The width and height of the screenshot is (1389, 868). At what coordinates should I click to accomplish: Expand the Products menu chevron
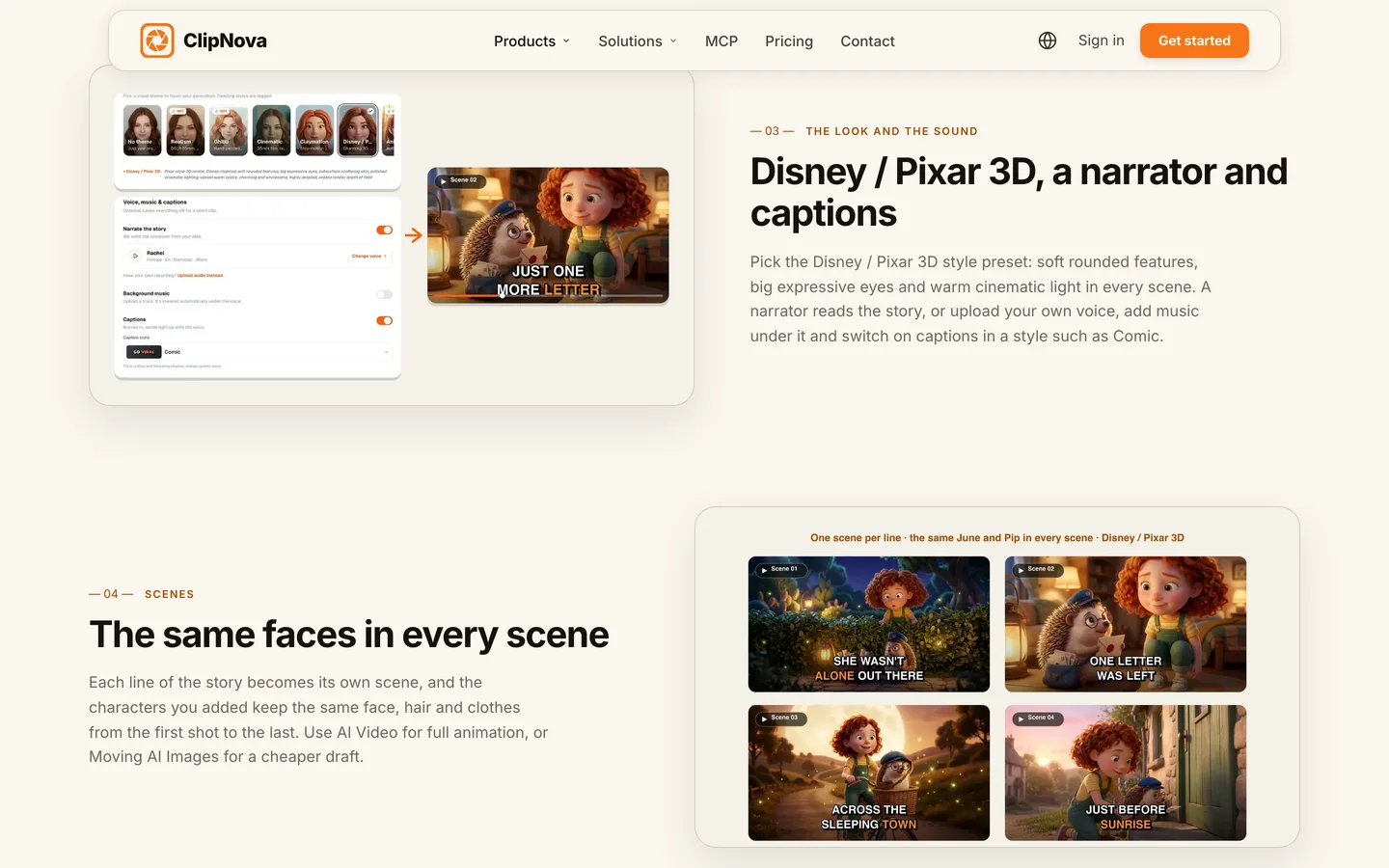(566, 41)
